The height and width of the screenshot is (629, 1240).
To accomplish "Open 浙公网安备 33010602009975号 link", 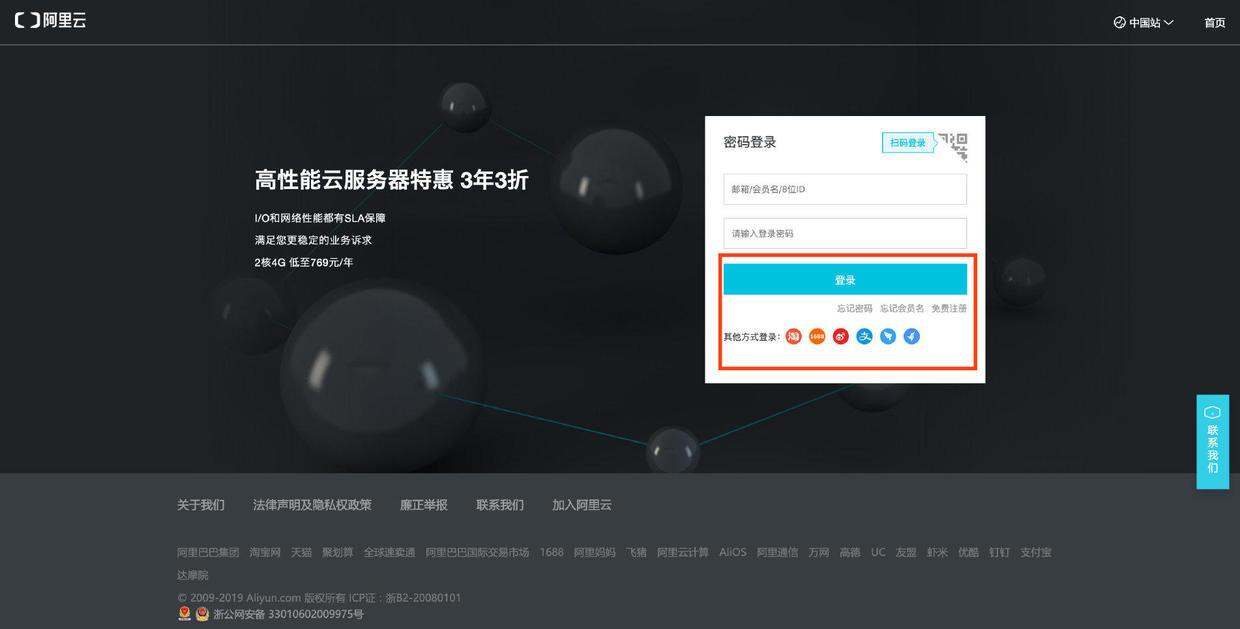I will [288, 614].
